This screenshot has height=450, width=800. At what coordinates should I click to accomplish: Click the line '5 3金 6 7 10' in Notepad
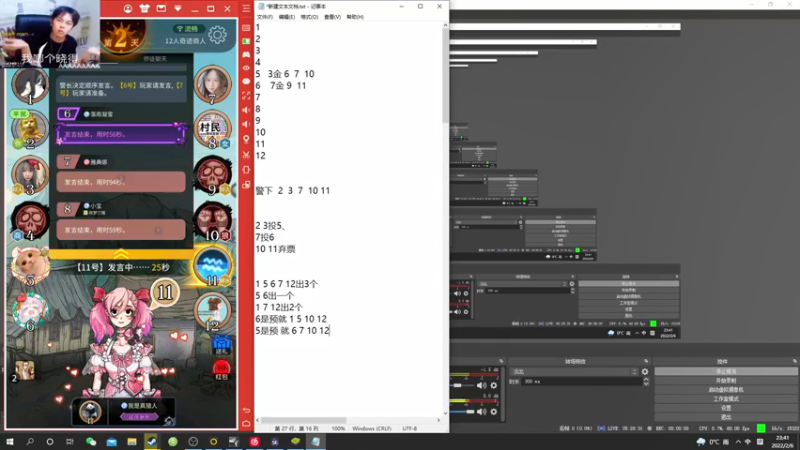[x=285, y=74]
